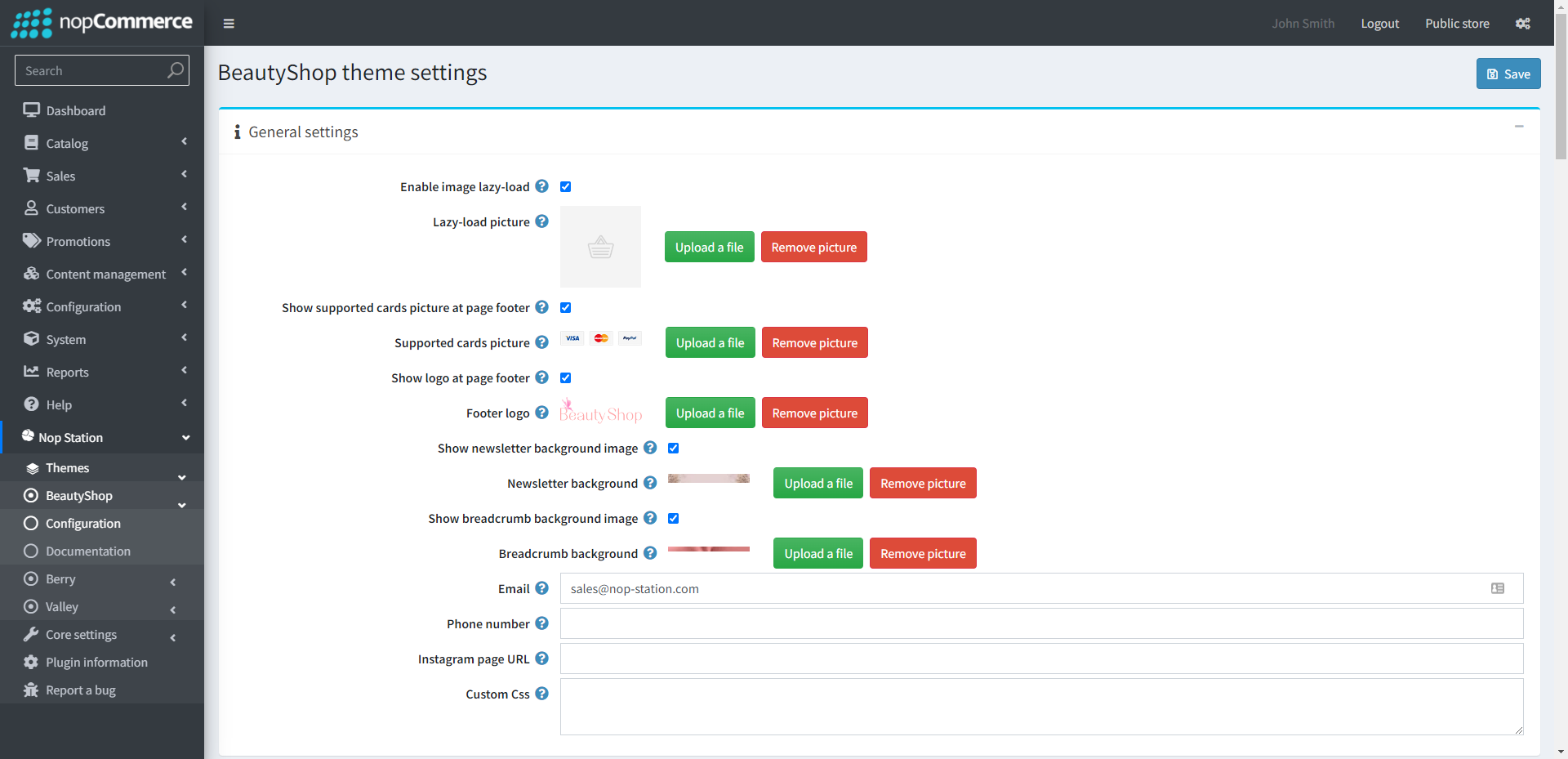Viewport: 1568px width, 759px height.
Task: Click help icon next to Lazy-load picture
Action: pyautogui.click(x=541, y=221)
